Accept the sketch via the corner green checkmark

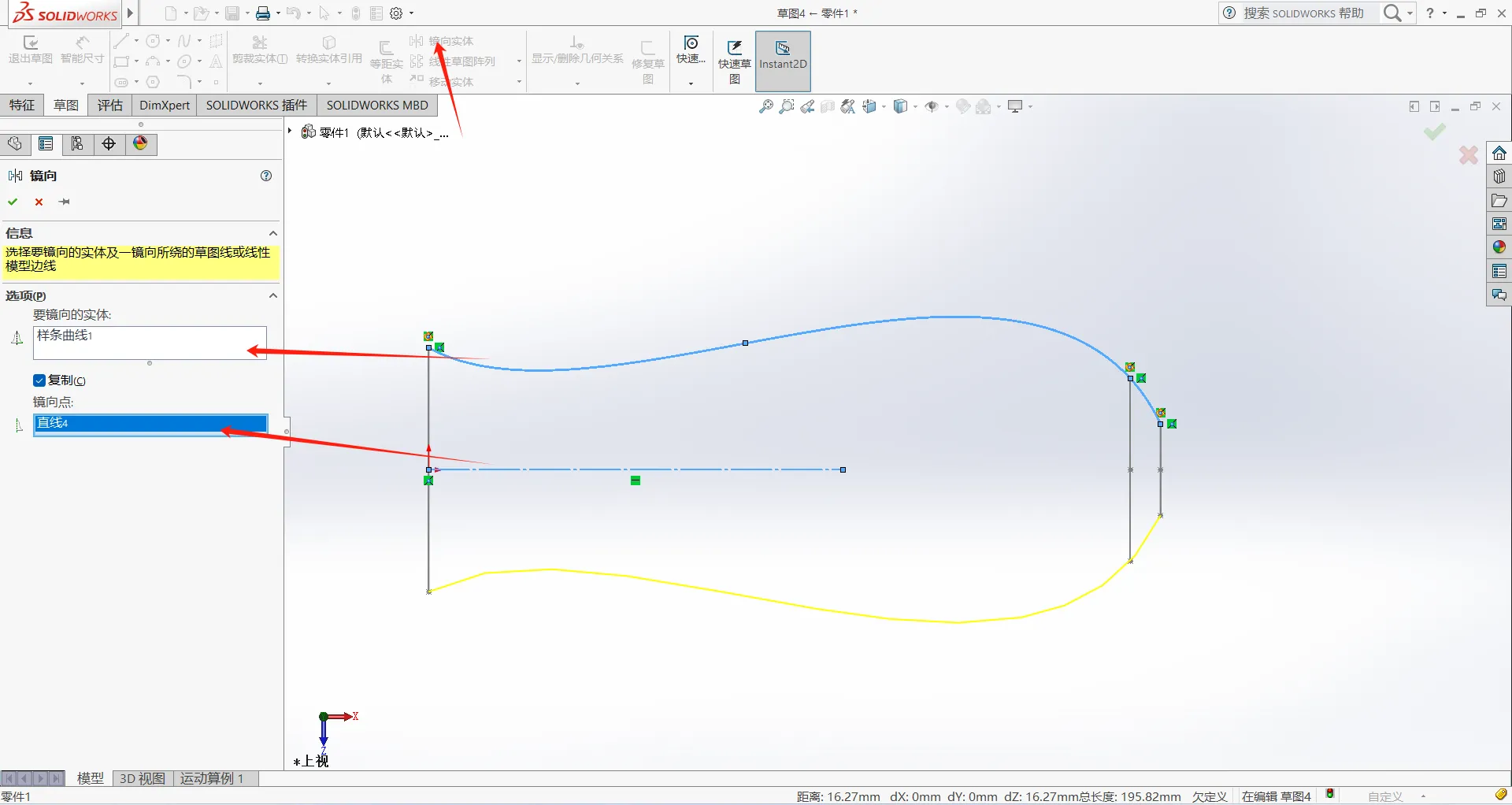pyautogui.click(x=1434, y=132)
